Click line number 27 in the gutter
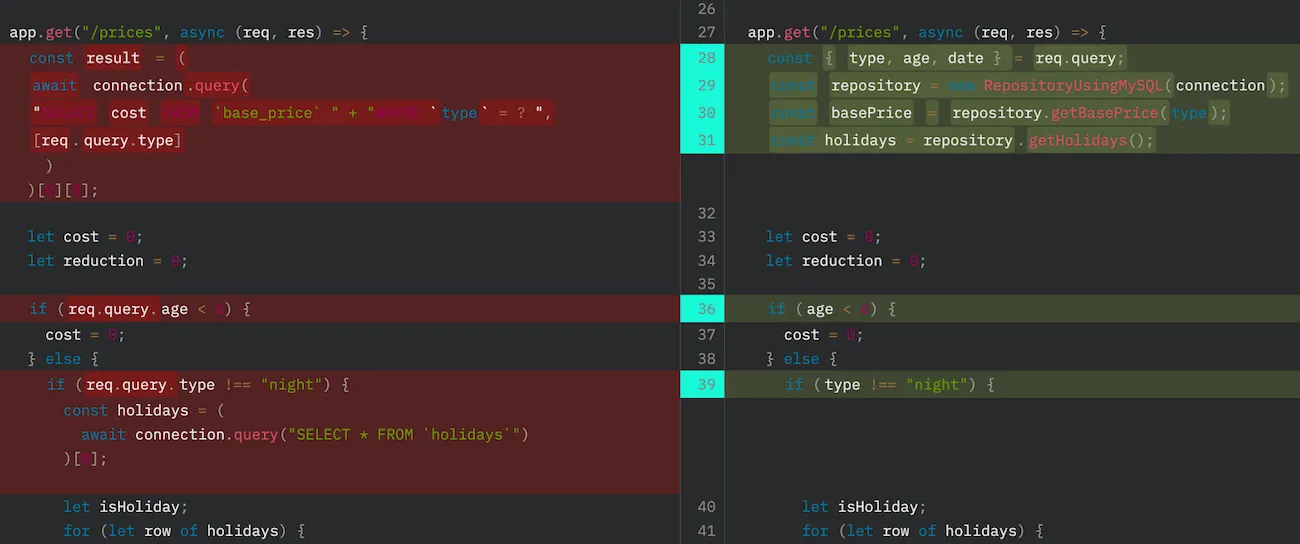 (706, 33)
